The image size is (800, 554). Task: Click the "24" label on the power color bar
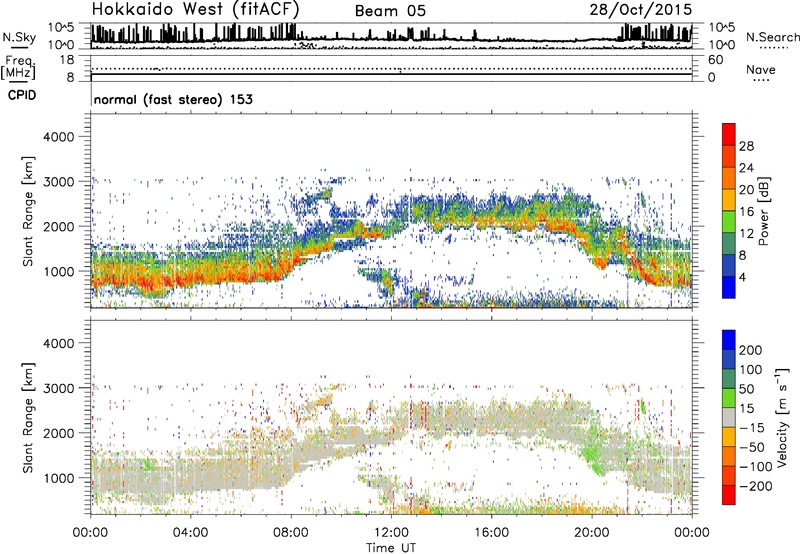[746, 168]
